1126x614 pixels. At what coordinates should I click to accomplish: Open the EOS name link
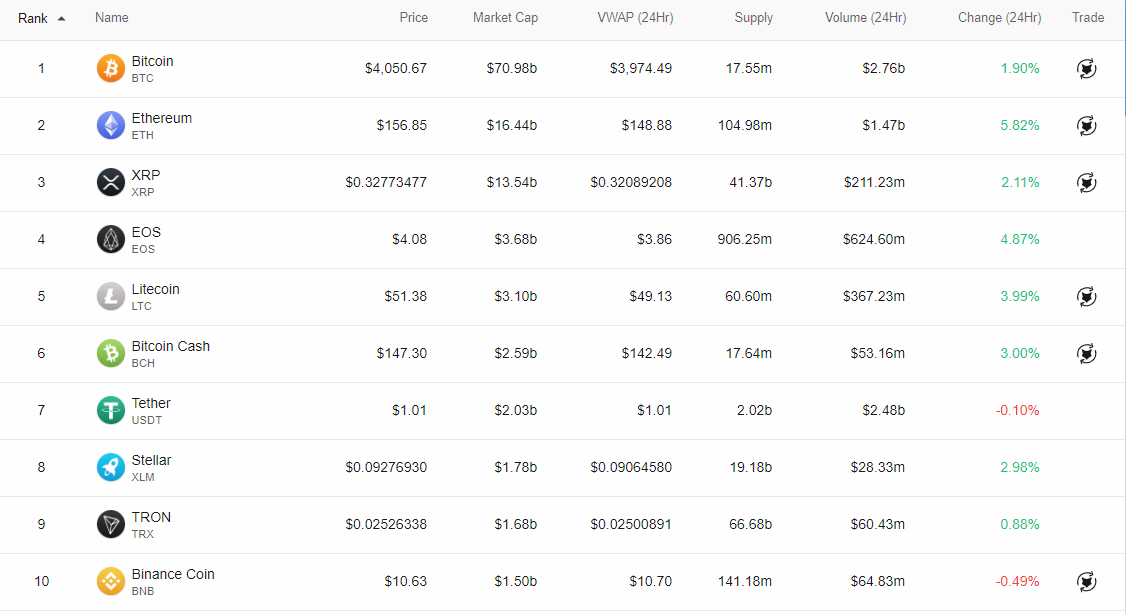146,232
